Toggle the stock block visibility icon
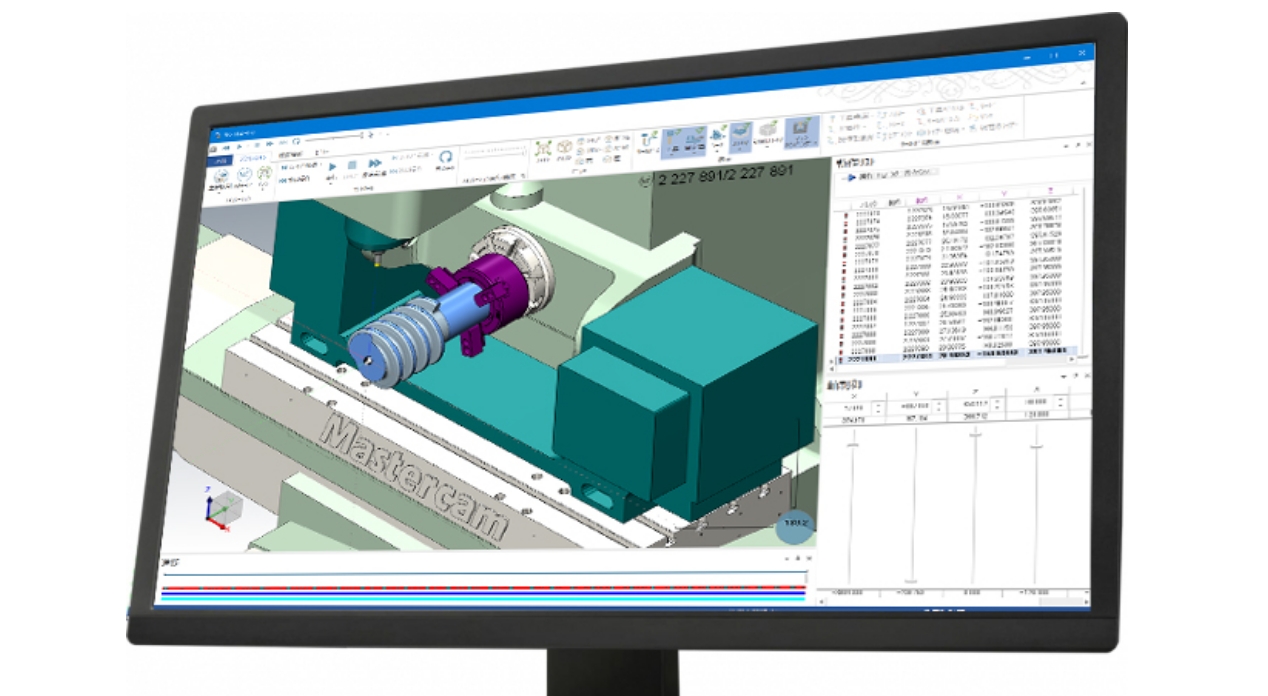Screen dimensions: 1268x696 (x=769, y=131)
